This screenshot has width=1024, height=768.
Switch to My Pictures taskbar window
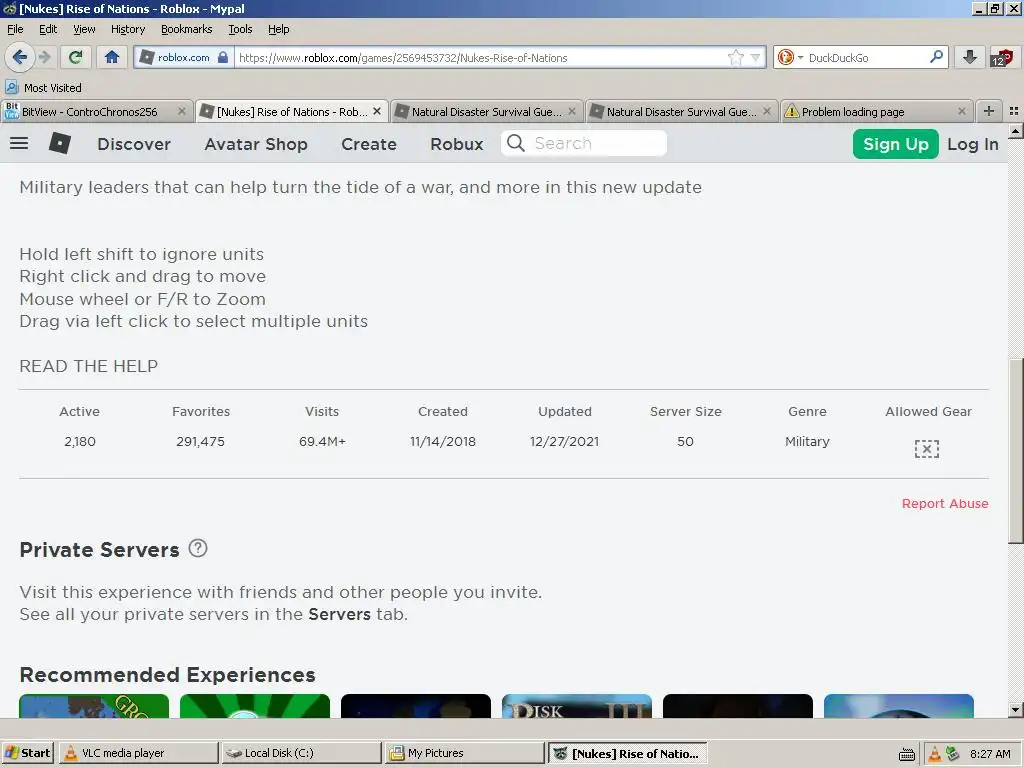pyautogui.click(x=464, y=753)
